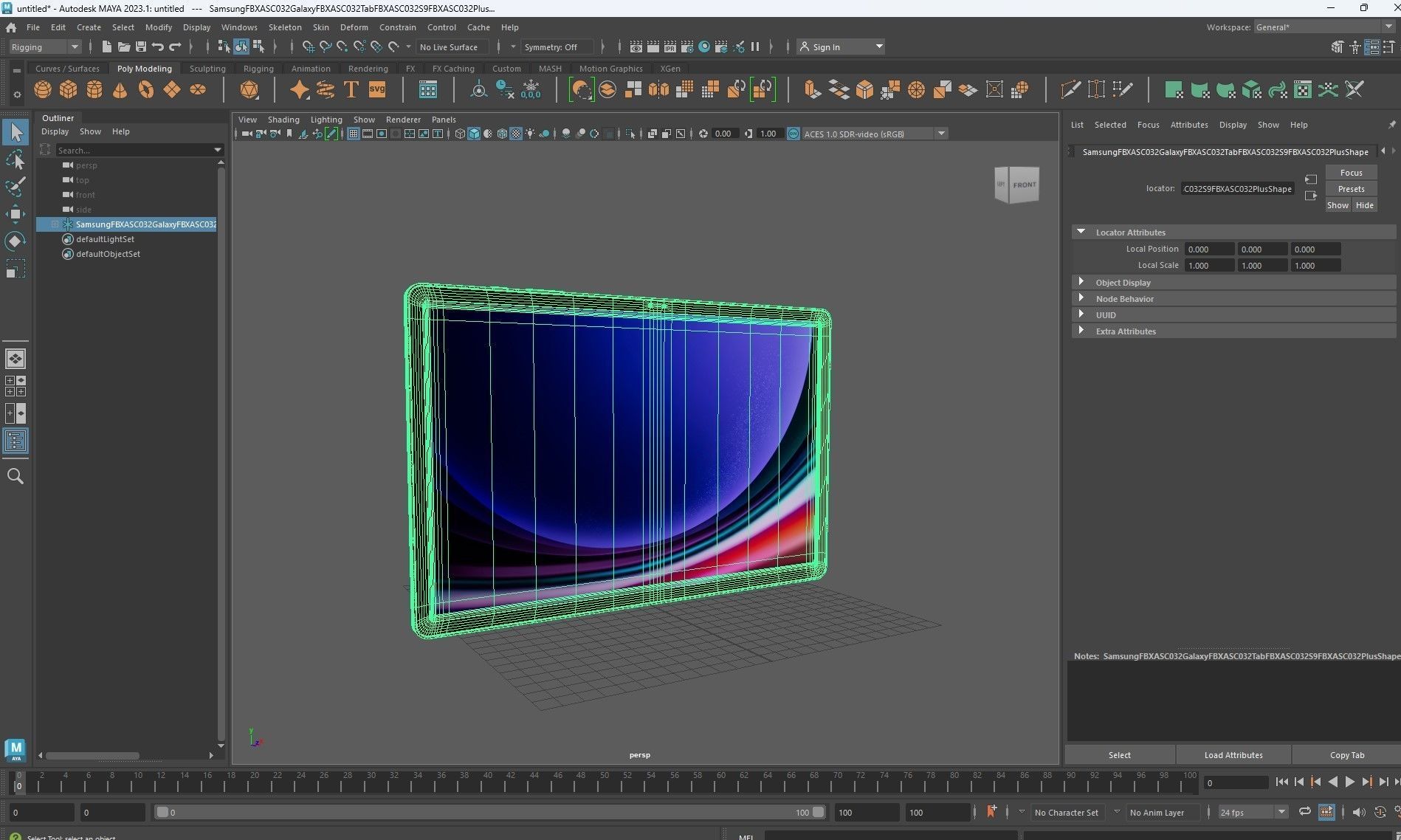Open the Skeleton menu

tap(285, 27)
